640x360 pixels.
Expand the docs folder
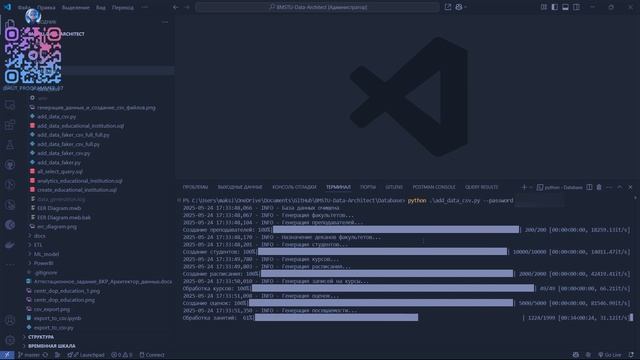coord(39,236)
